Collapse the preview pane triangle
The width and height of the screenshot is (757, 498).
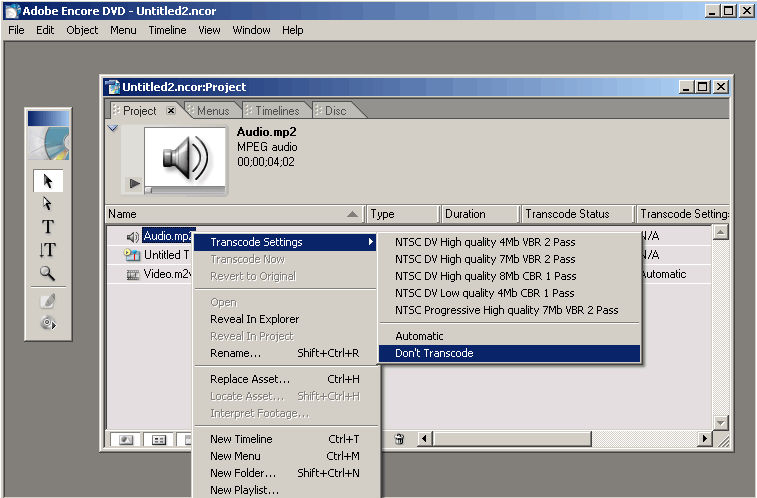pos(113,128)
